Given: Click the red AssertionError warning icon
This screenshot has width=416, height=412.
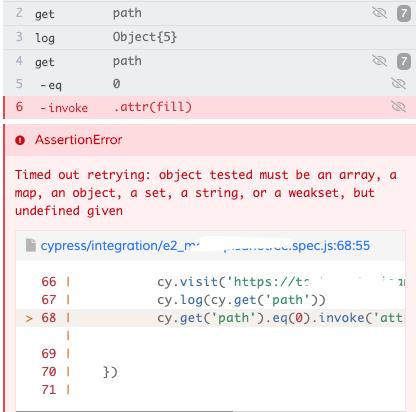Looking at the screenshot, I should [x=20, y=140].
